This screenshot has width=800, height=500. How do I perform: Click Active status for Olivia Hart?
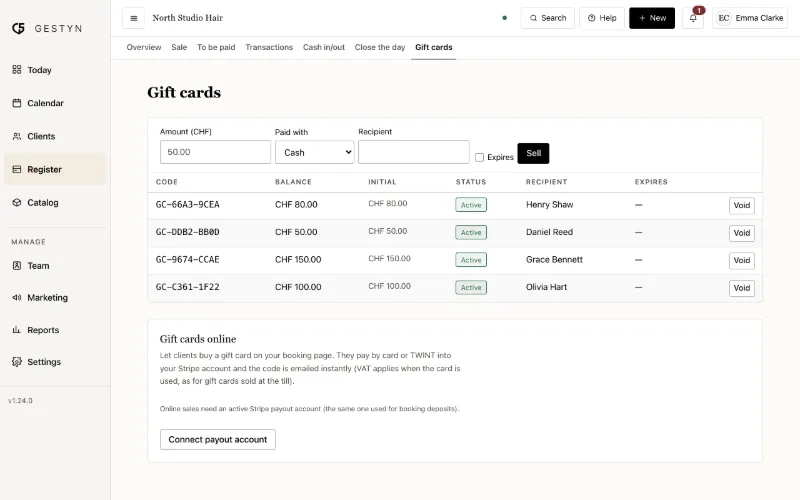pos(471,287)
